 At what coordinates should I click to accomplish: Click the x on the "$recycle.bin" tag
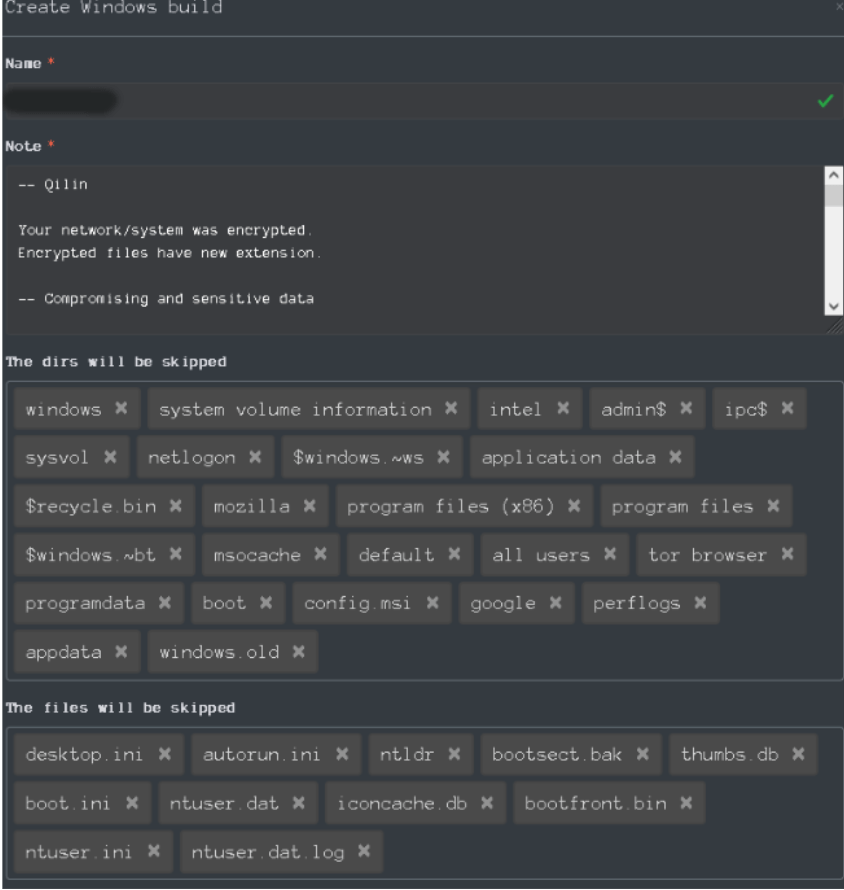point(176,506)
